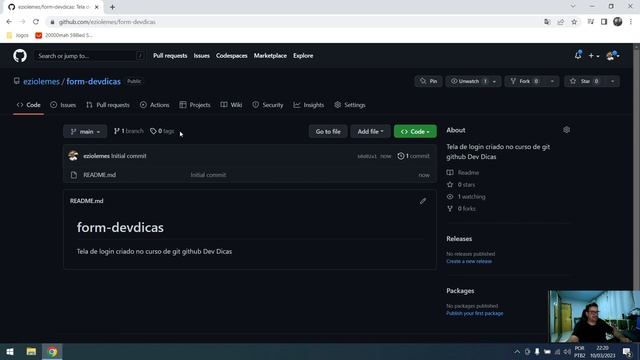View the 1 commit history link
Image resolution: width=640 pixels, height=360 pixels.
(x=413, y=156)
